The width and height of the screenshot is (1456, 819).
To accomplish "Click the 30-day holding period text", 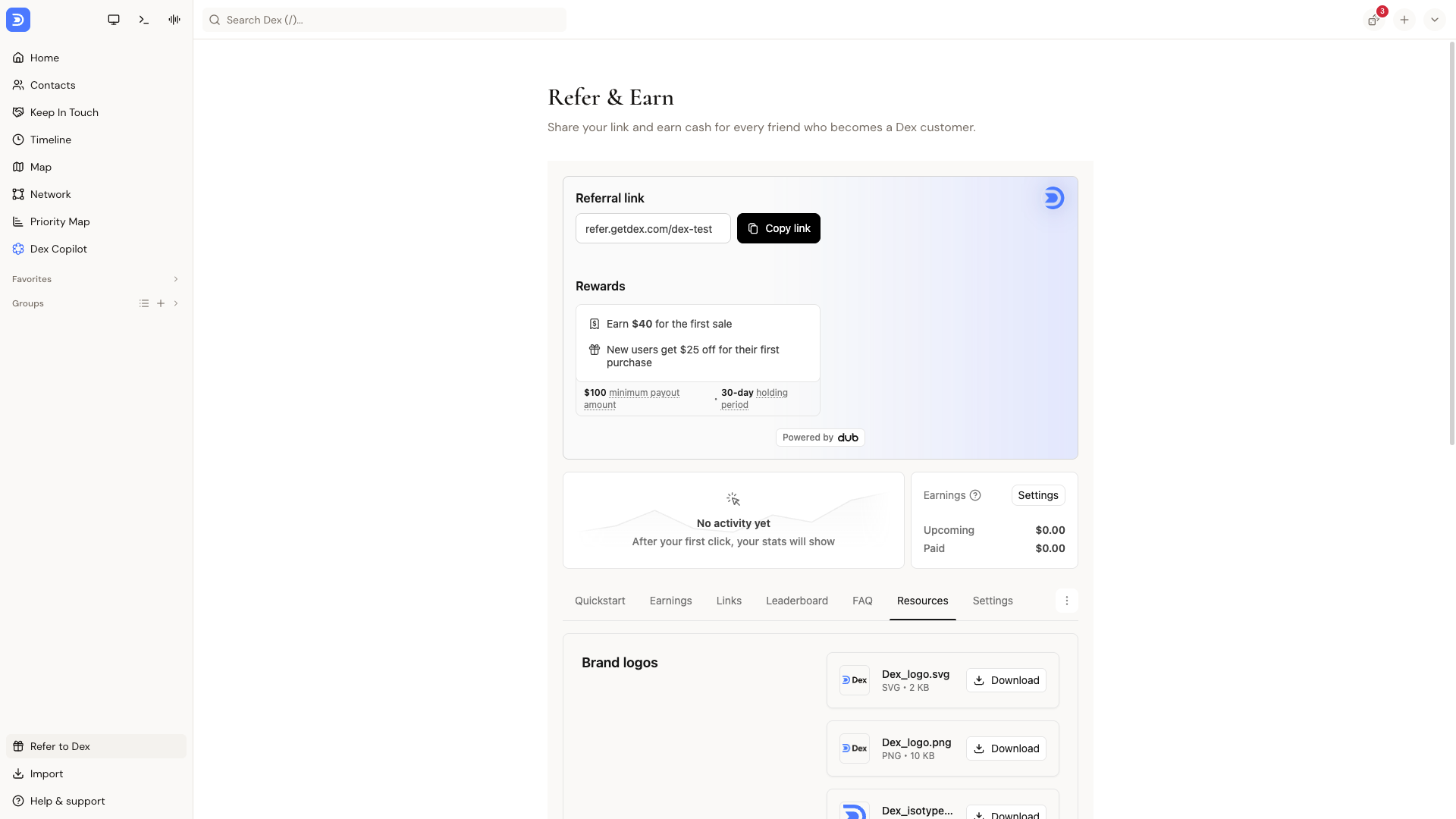I will click(x=755, y=399).
